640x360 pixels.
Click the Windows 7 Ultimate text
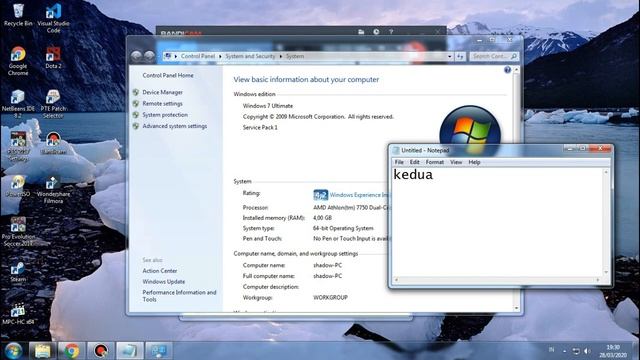tap(268, 106)
